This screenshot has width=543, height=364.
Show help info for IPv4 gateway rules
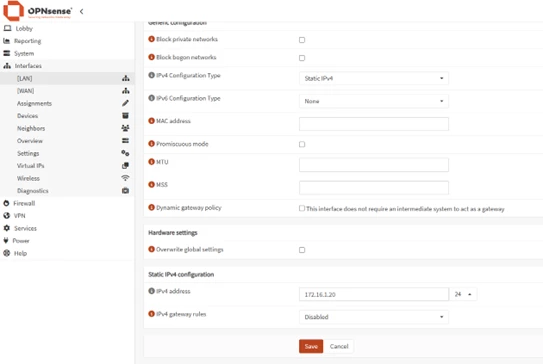pos(151,314)
